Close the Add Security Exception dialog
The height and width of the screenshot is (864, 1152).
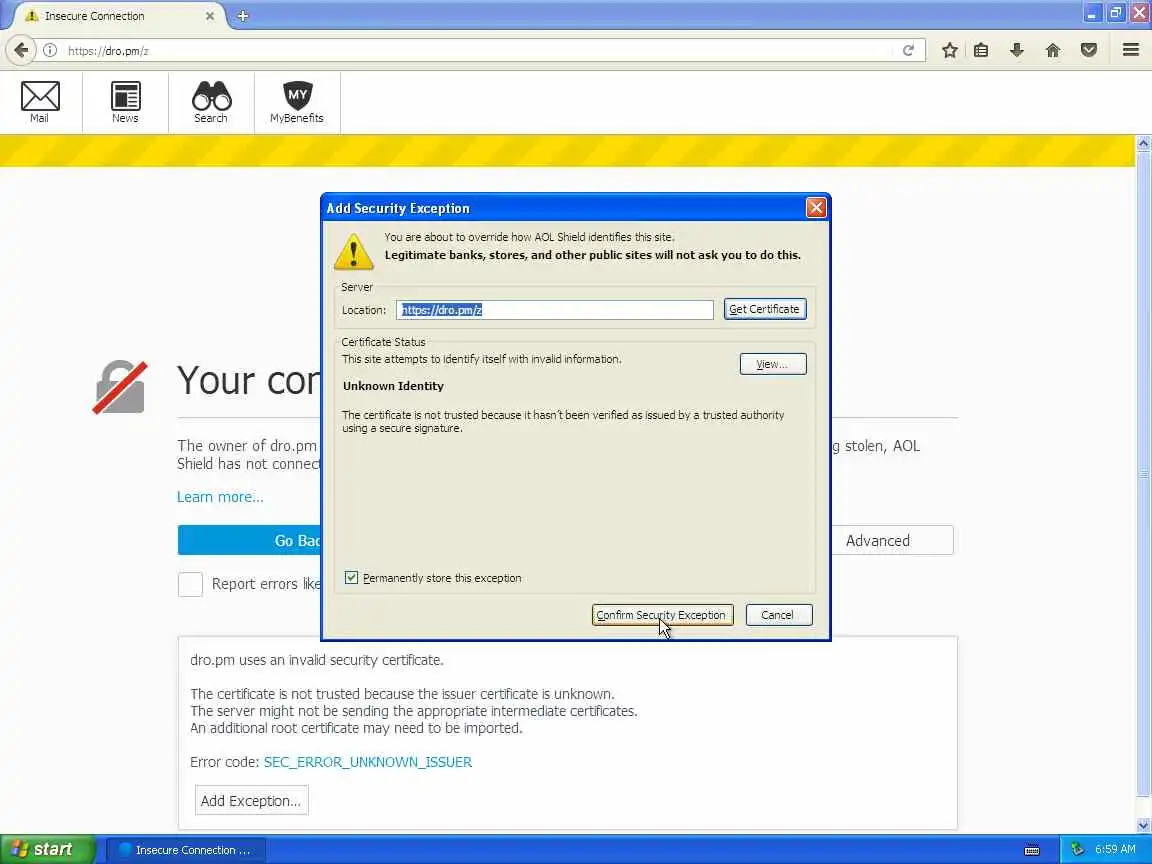coord(816,208)
